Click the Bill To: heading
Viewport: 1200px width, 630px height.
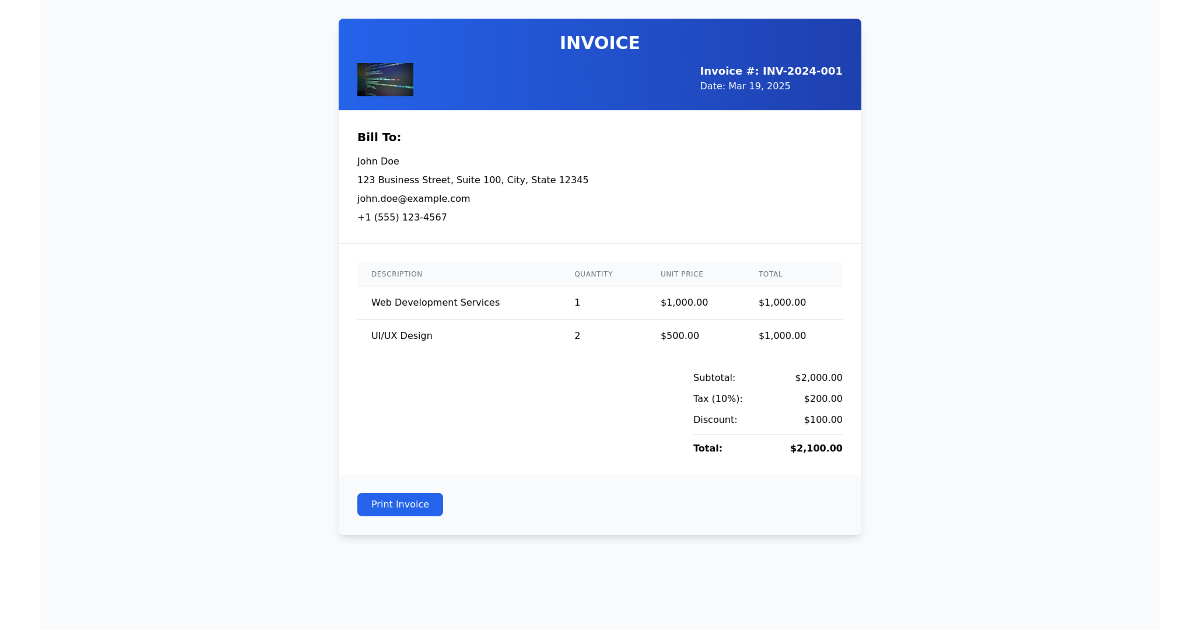[x=378, y=137]
